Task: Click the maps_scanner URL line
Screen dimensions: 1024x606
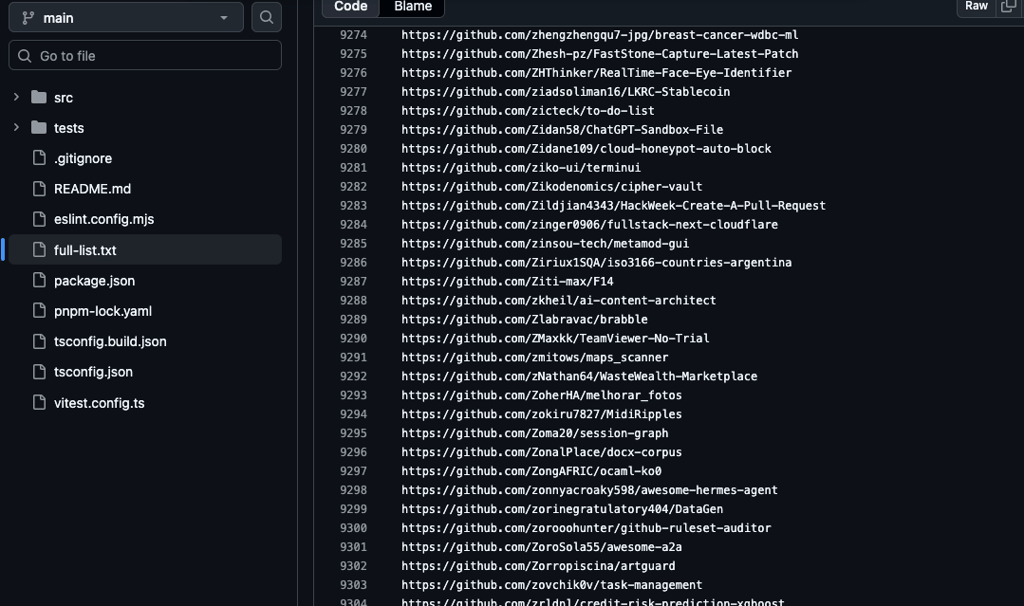Action: click(x=535, y=357)
